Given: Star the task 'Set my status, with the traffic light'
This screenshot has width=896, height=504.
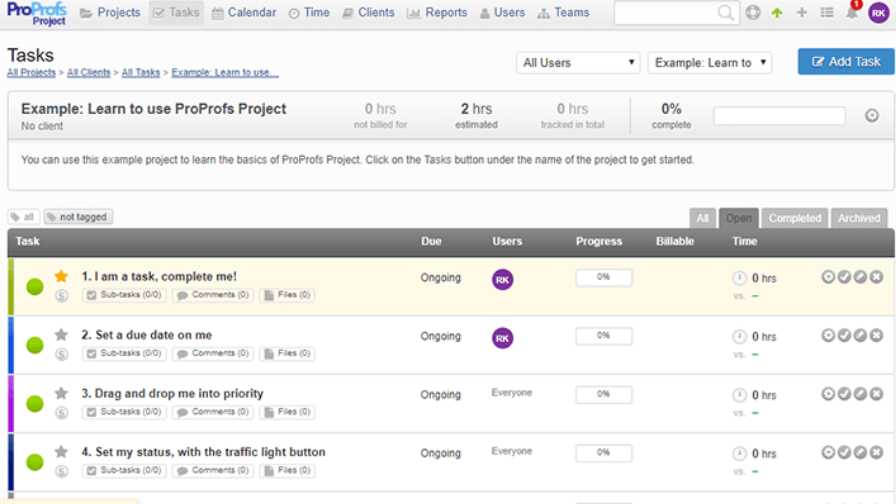Looking at the screenshot, I should (x=61, y=452).
